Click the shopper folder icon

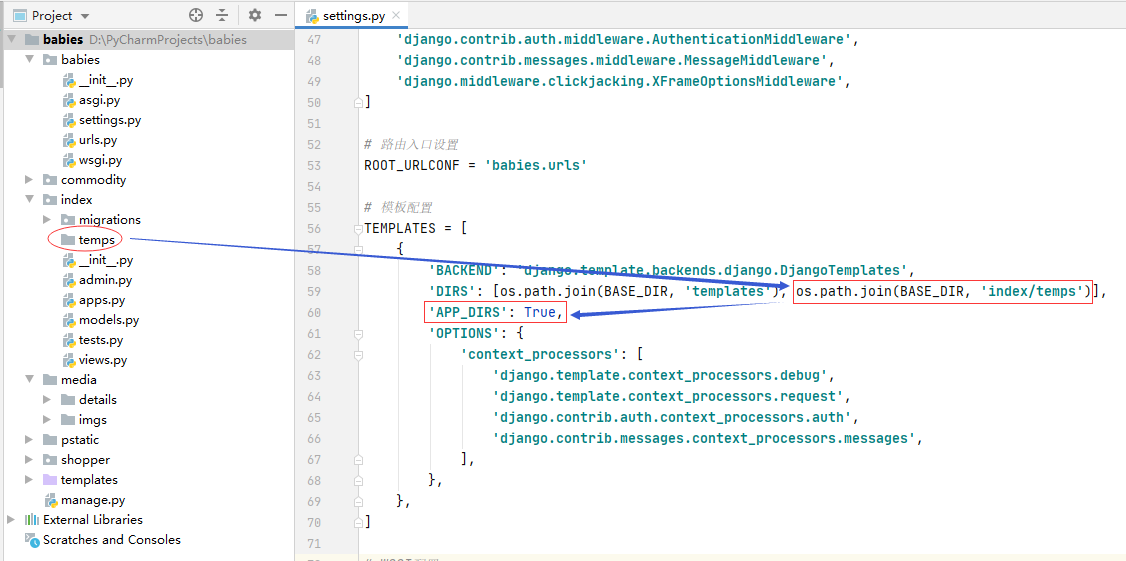point(50,460)
